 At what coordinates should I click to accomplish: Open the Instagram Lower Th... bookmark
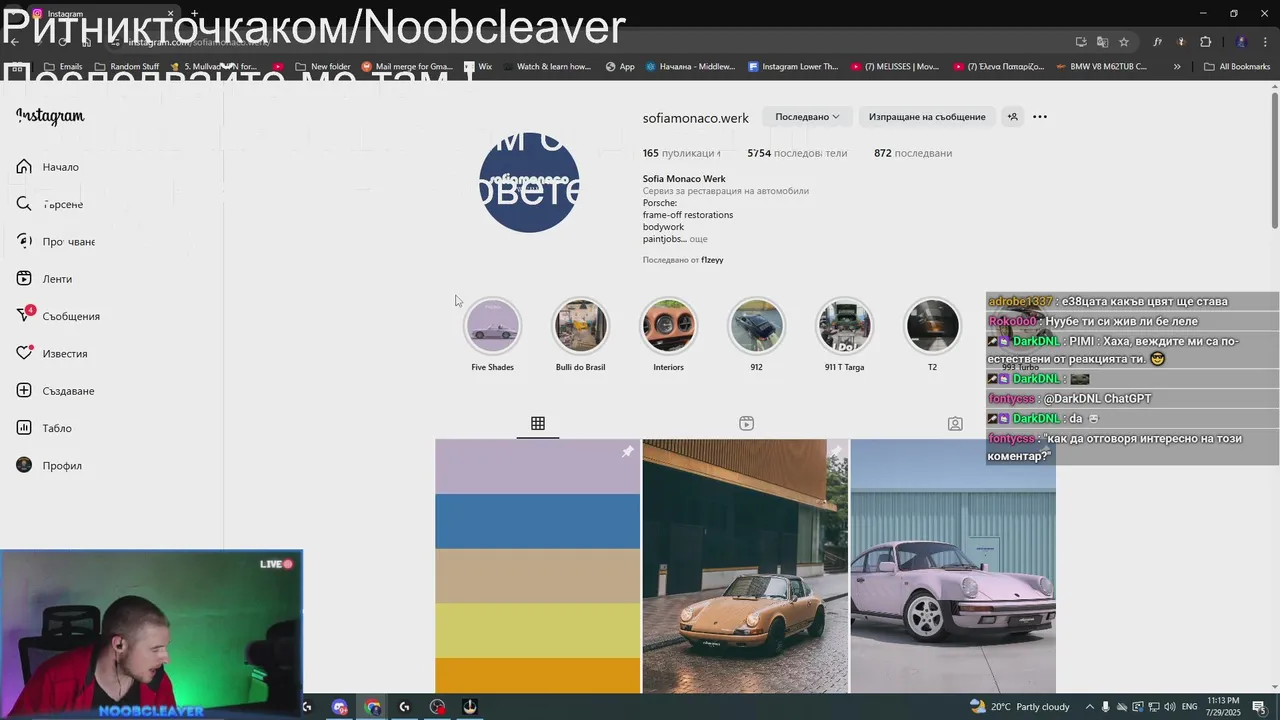pyautogui.click(x=793, y=67)
